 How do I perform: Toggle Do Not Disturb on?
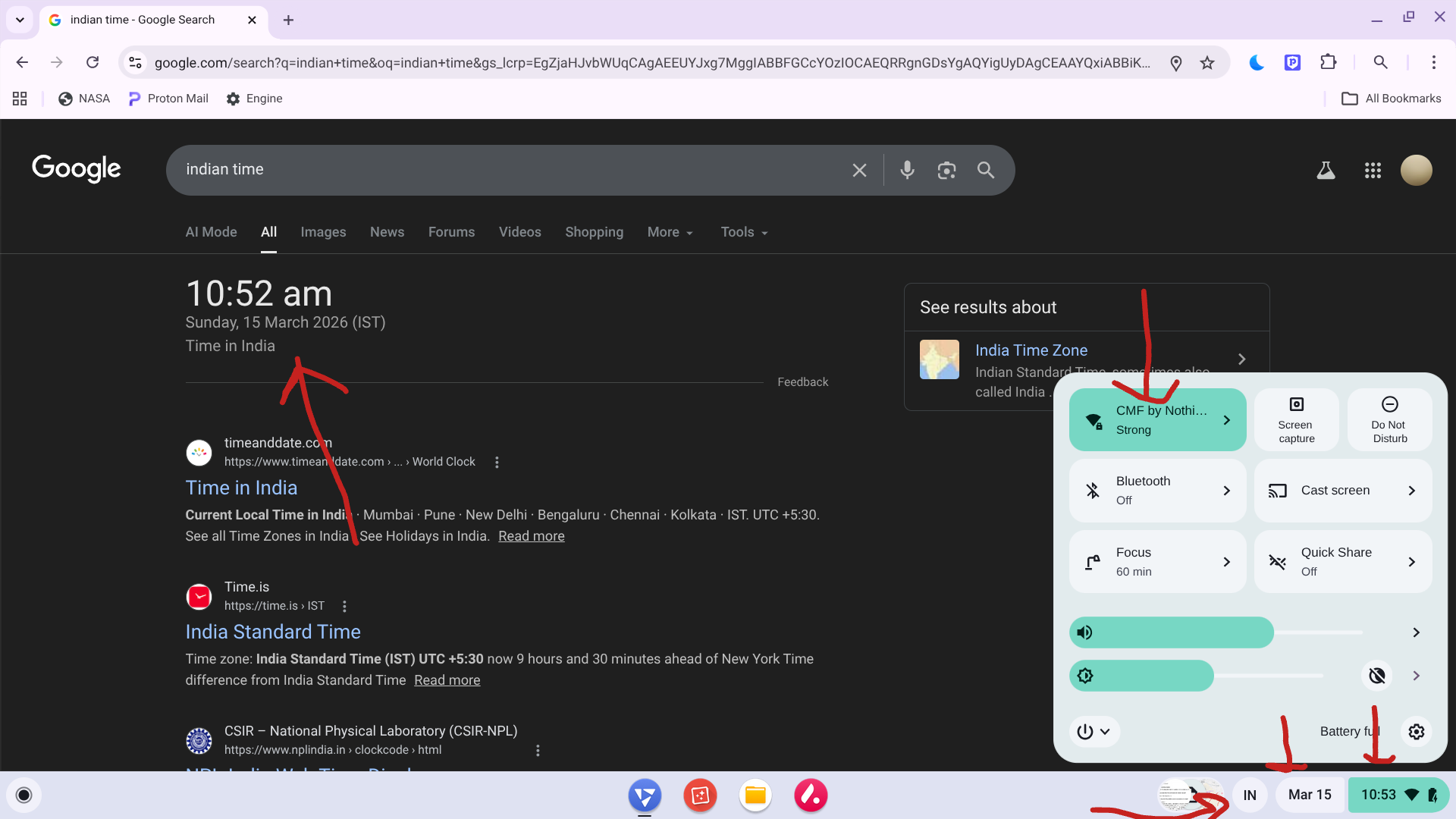[1389, 419]
